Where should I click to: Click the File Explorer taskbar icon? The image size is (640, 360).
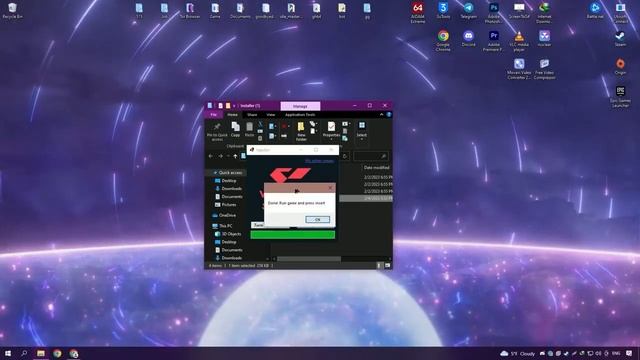pyautogui.click(x=41, y=353)
